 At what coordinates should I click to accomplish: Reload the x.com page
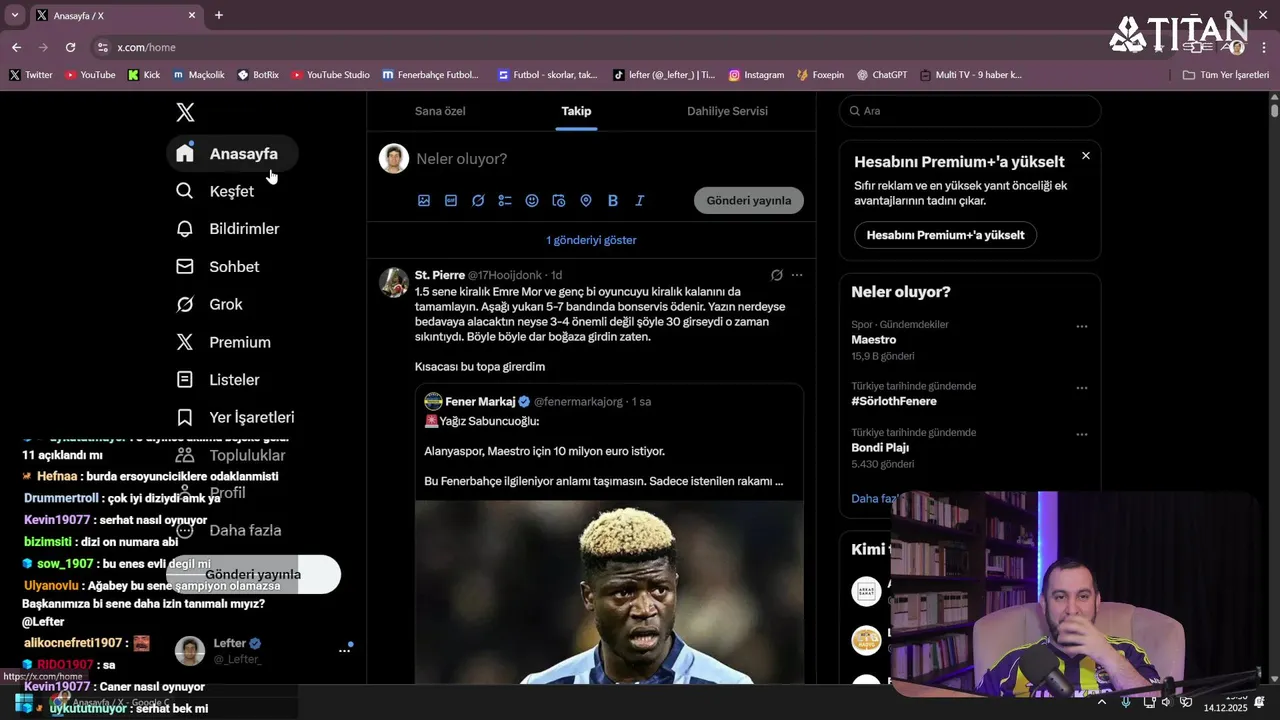70,47
